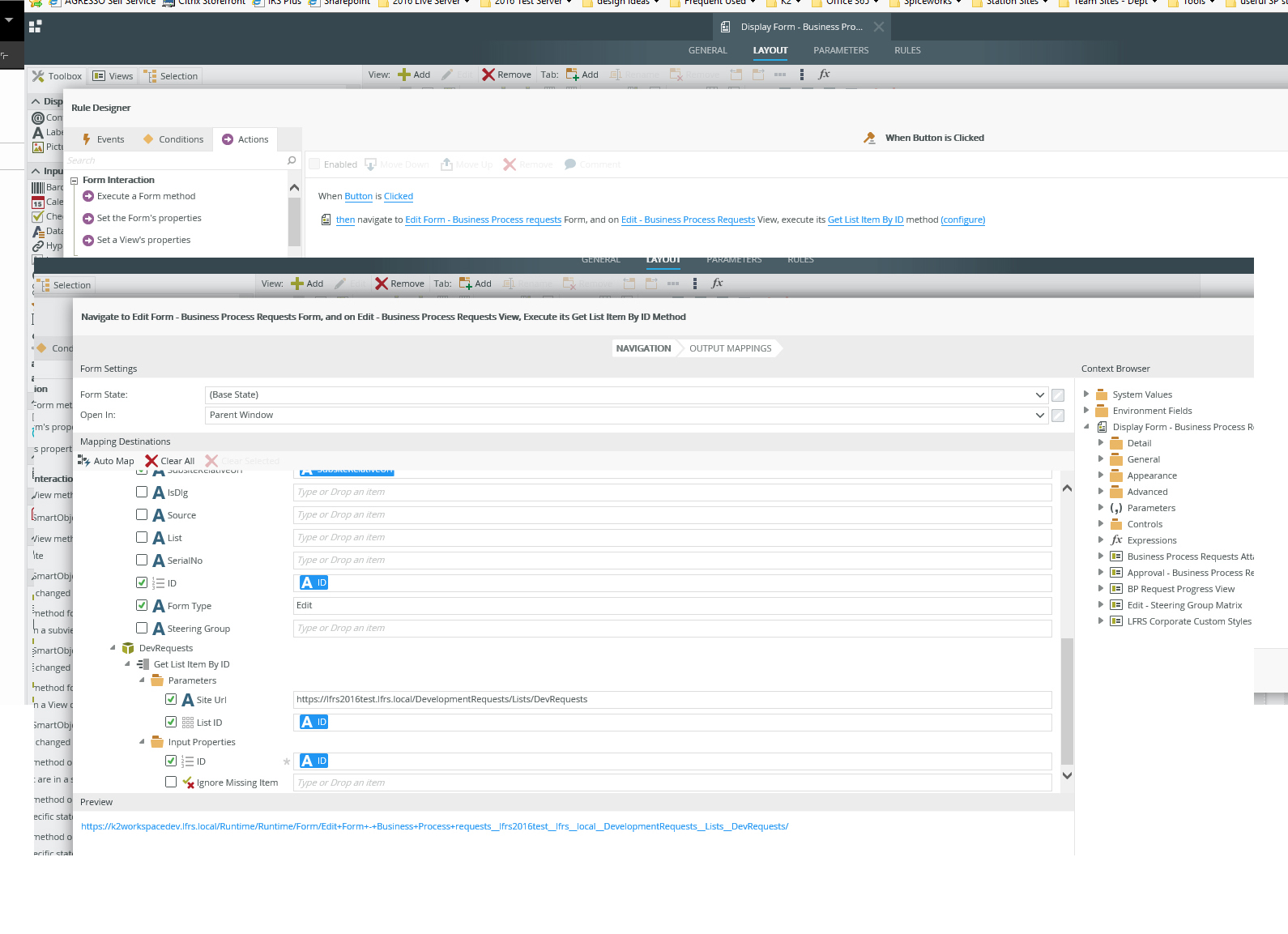Click the search magnifier in Rule Designer
The height and width of the screenshot is (934, 1288).
tap(292, 160)
